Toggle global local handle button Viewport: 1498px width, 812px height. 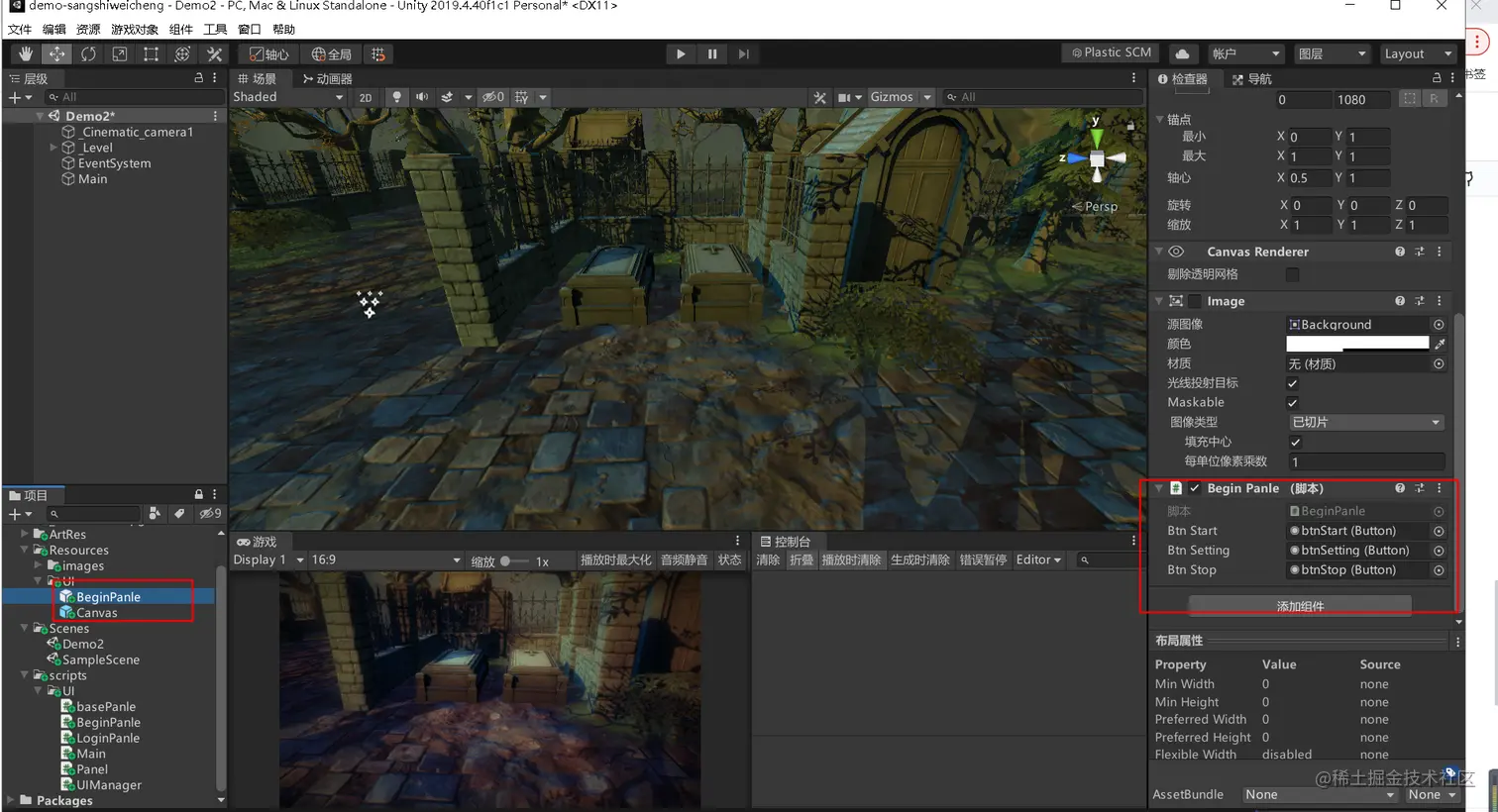(332, 53)
